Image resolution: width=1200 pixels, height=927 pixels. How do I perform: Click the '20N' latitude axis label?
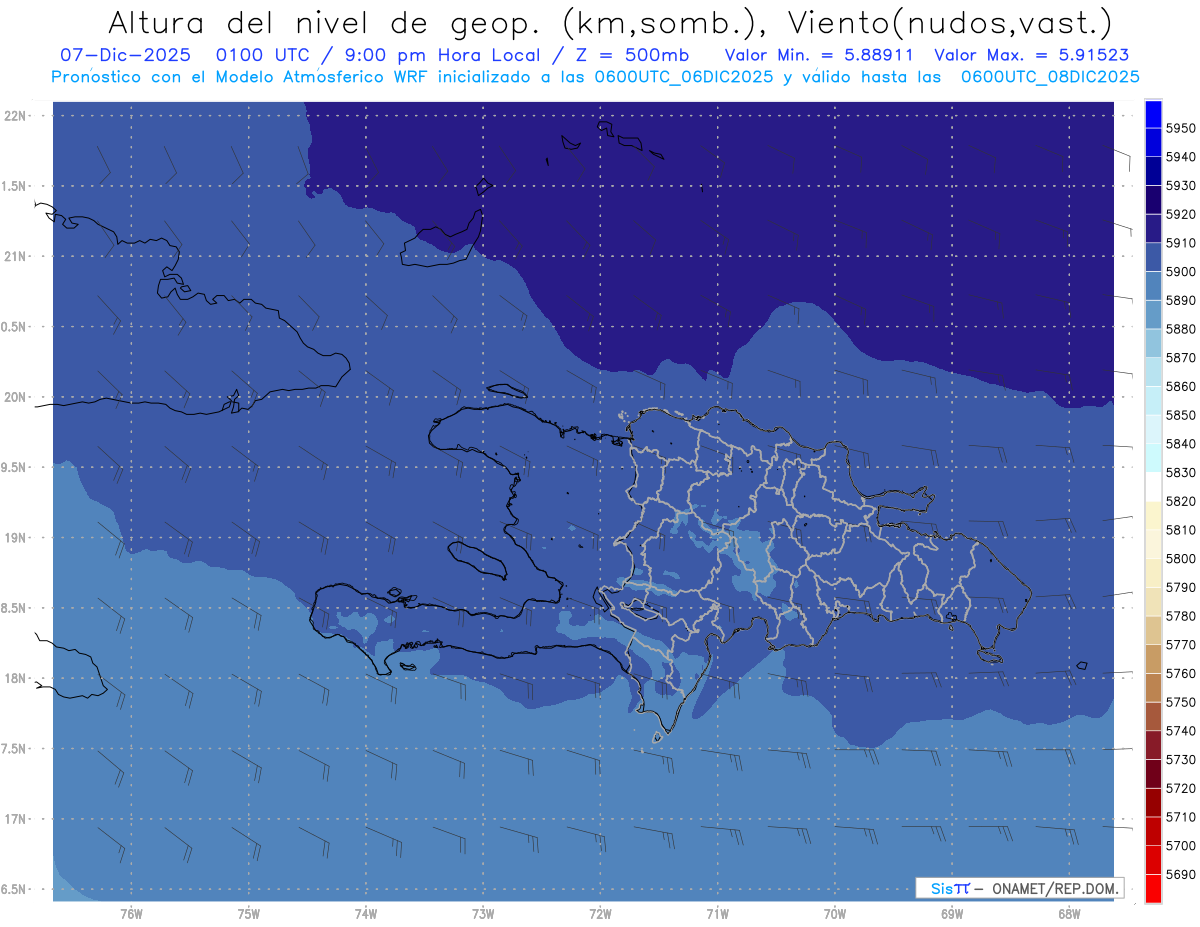point(15,397)
